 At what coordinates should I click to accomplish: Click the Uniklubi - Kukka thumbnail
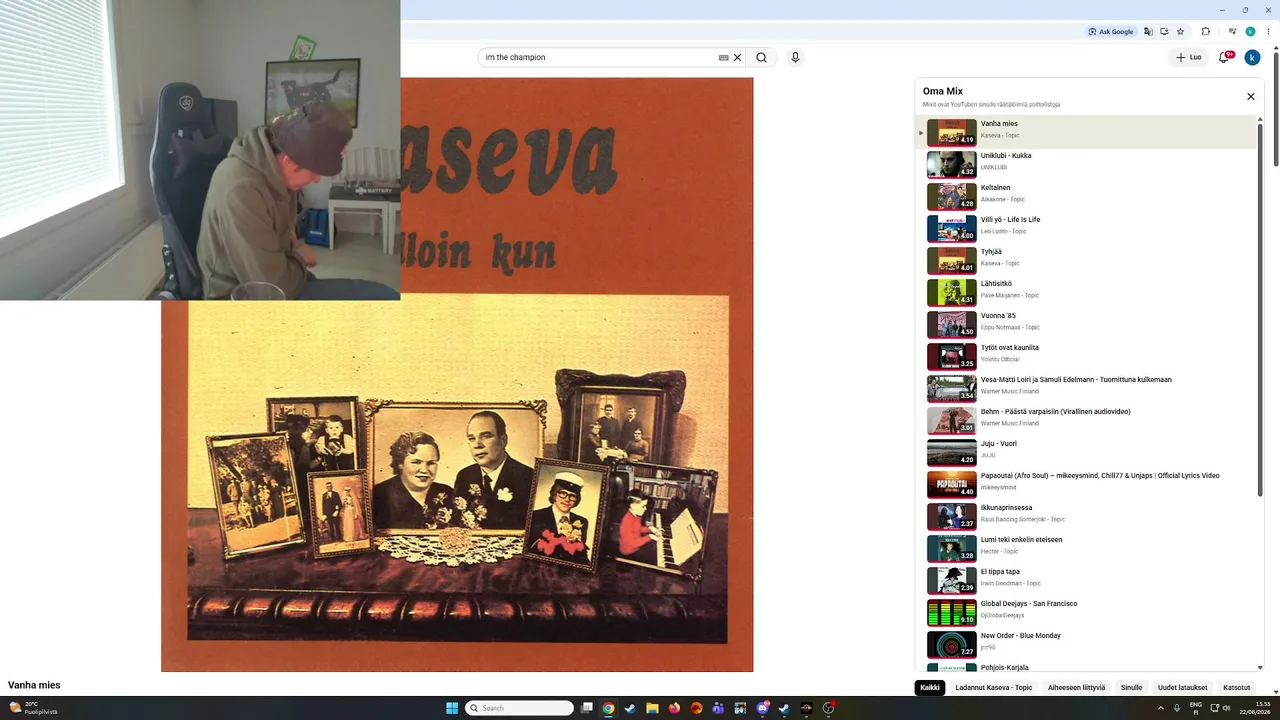(x=952, y=165)
